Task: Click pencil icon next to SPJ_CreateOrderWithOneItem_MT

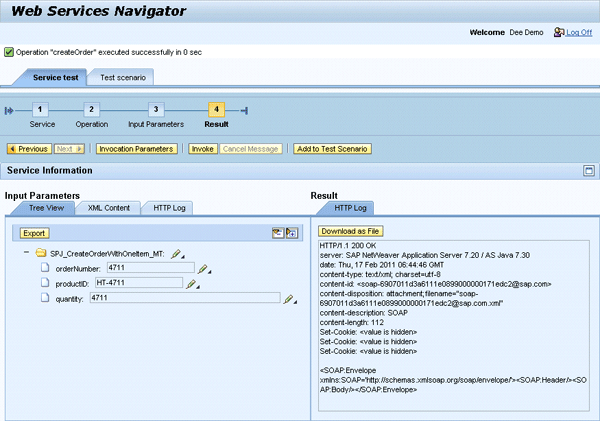Action: point(176,255)
